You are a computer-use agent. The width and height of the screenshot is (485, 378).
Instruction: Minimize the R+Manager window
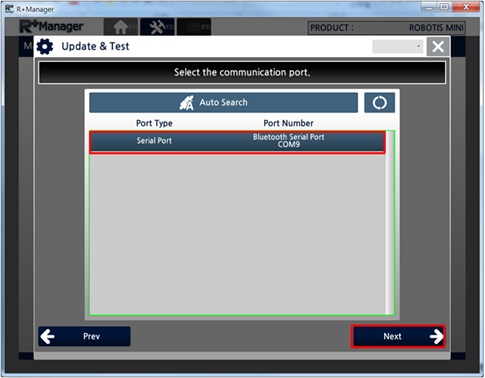click(429, 7)
